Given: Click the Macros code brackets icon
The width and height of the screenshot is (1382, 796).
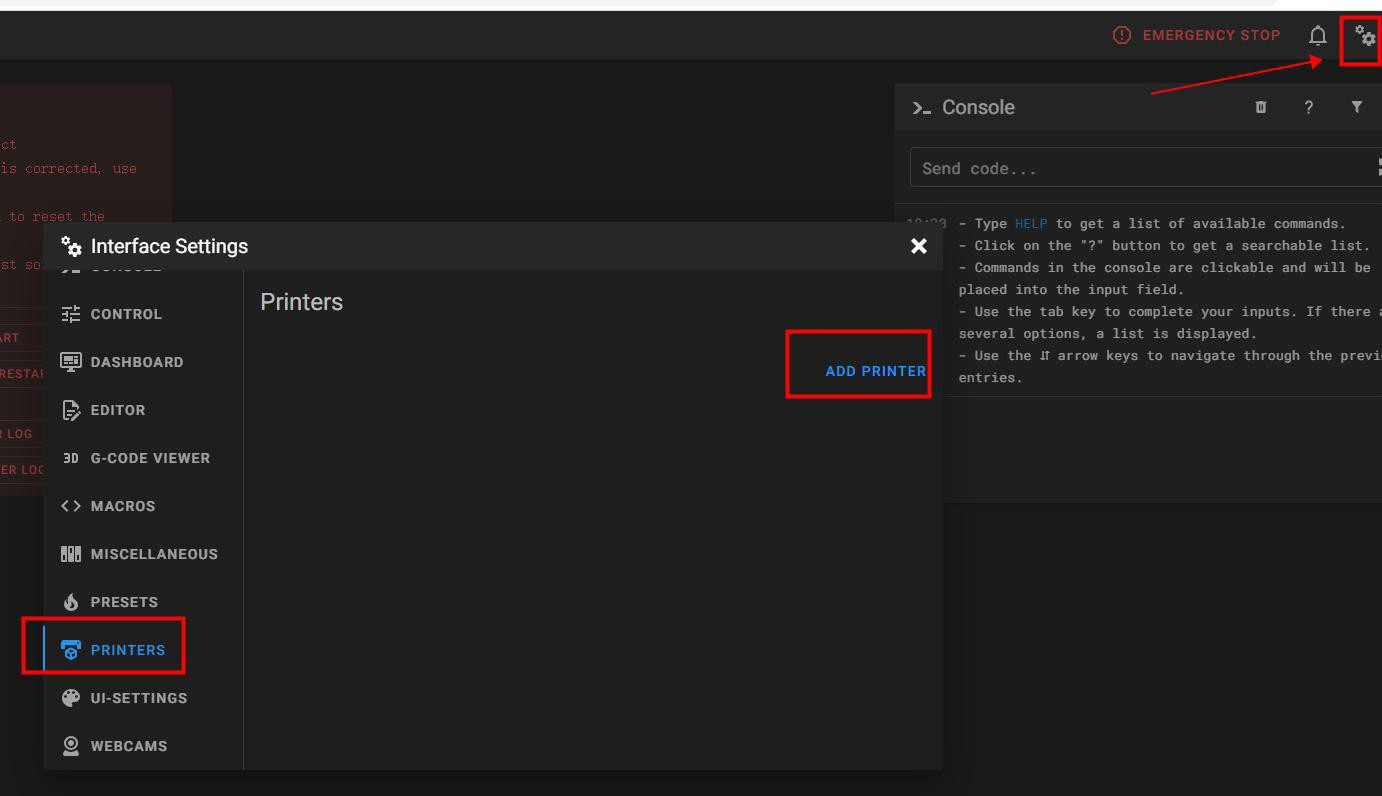Looking at the screenshot, I should [x=71, y=506].
